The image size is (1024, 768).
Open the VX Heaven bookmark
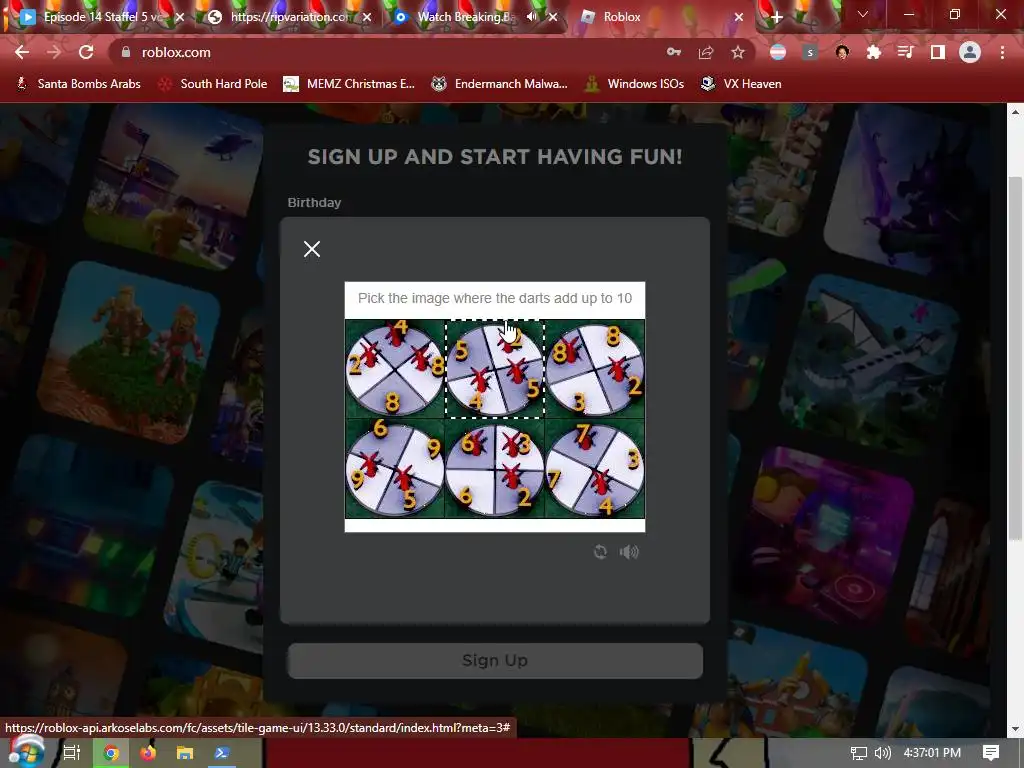[x=741, y=84]
